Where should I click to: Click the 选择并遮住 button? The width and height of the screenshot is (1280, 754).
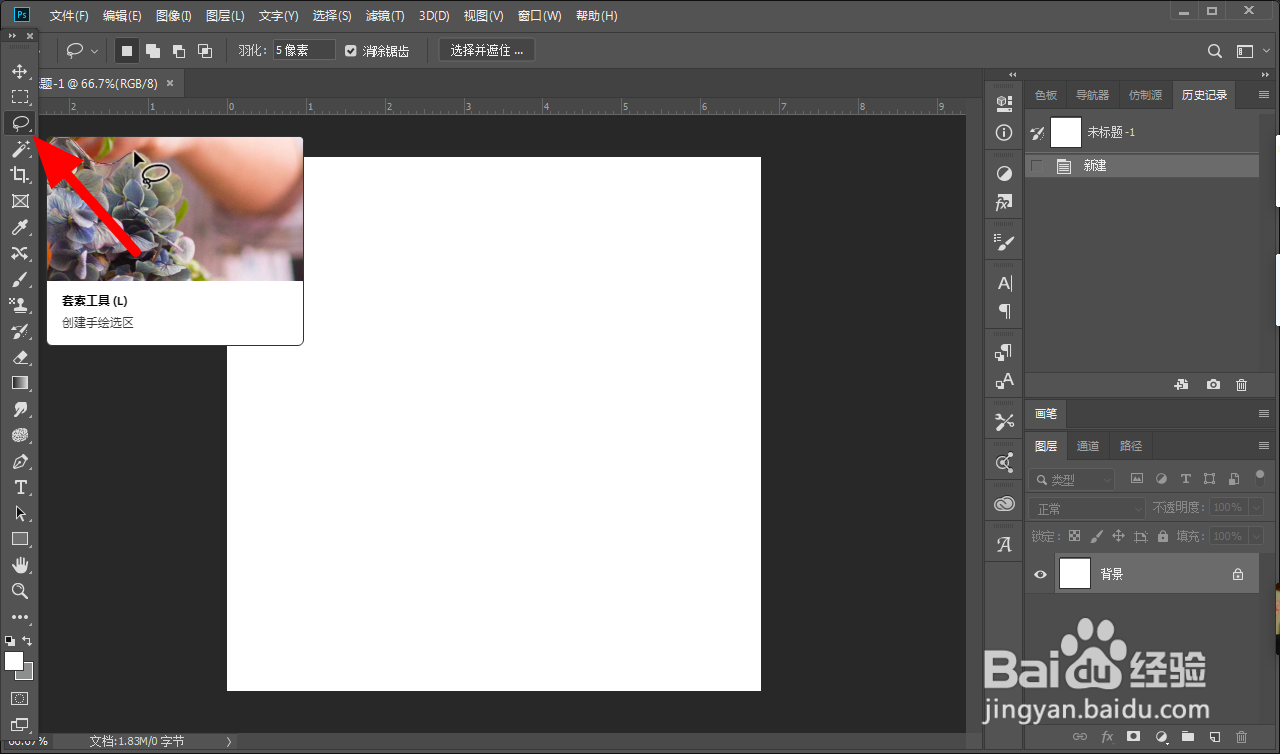point(487,50)
